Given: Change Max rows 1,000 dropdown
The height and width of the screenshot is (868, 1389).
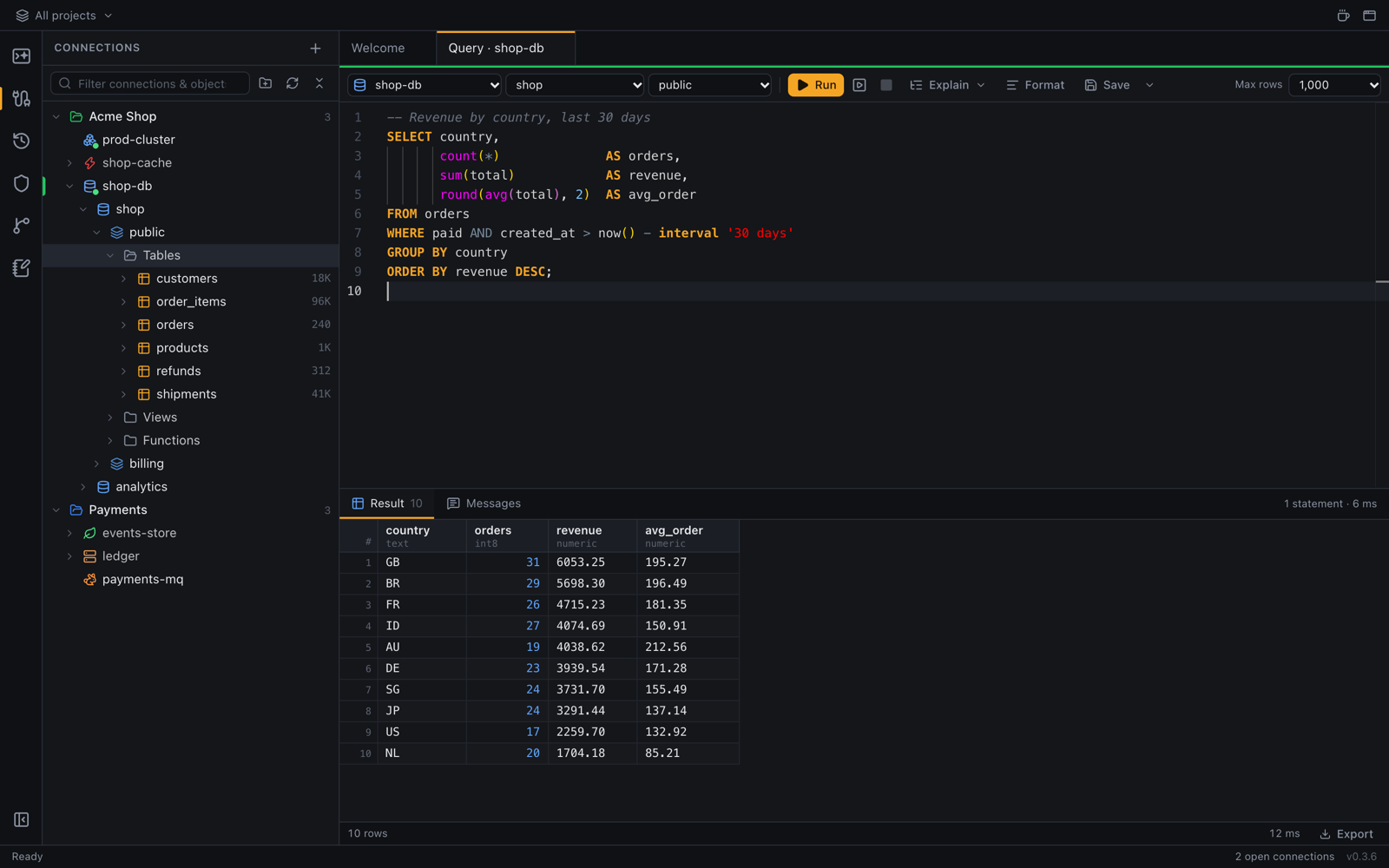Looking at the screenshot, I should (x=1335, y=85).
